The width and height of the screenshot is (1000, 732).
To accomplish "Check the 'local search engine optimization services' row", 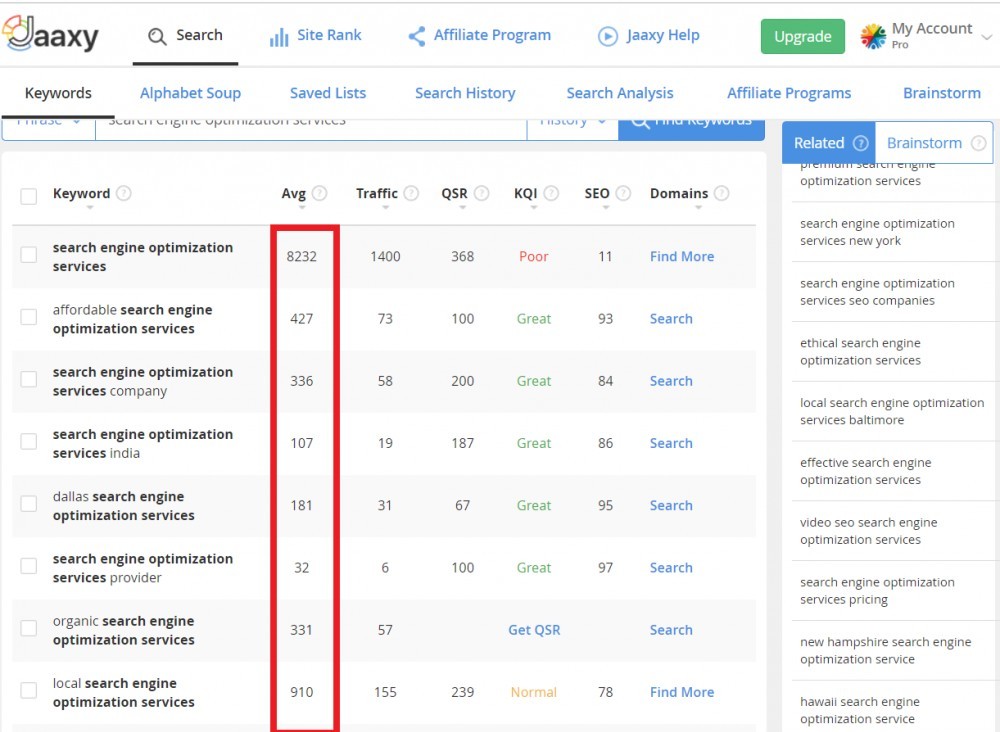I will (x=29, y=691).
